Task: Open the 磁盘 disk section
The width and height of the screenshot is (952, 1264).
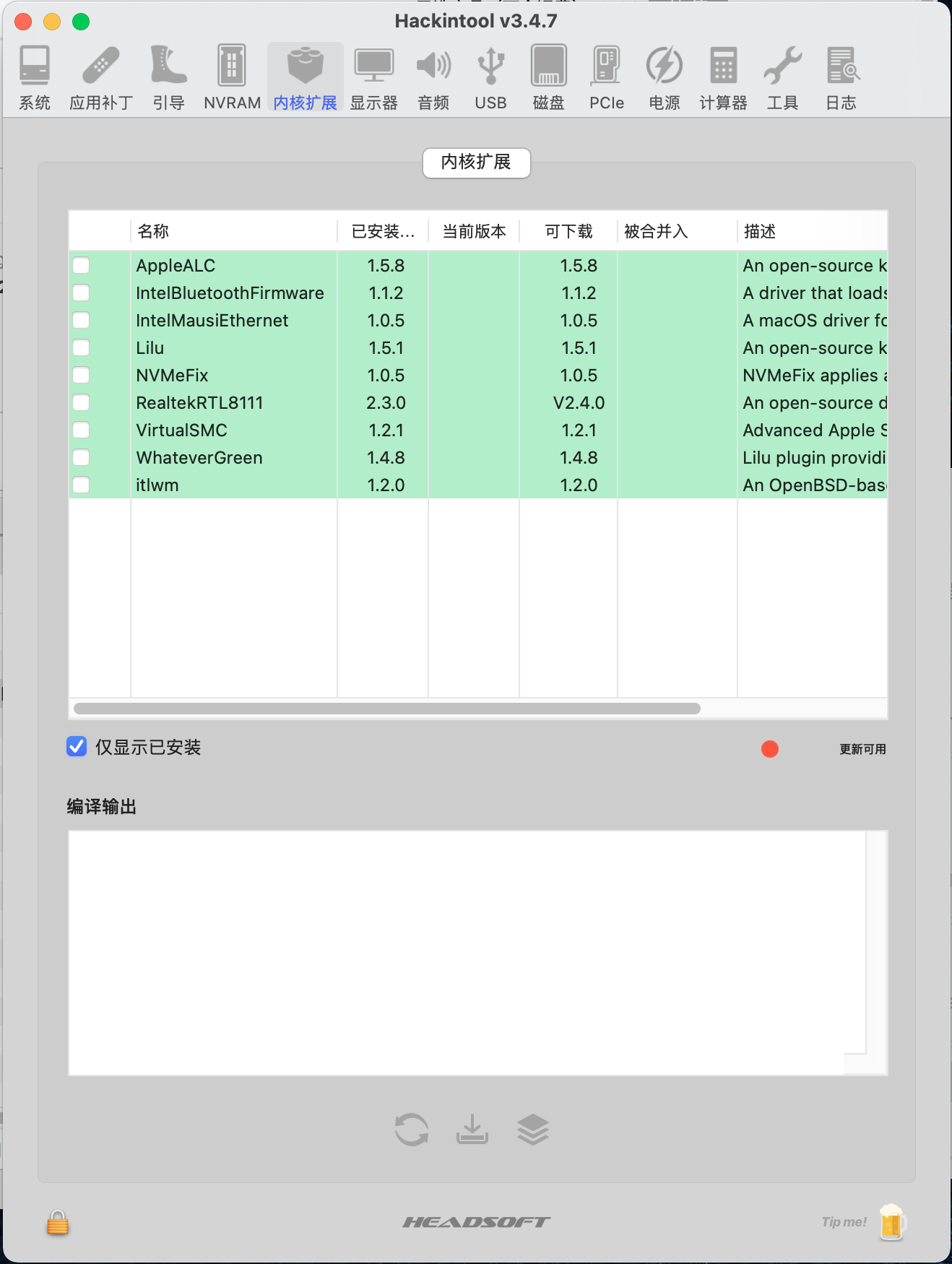Action: click(x=548, y=78)
